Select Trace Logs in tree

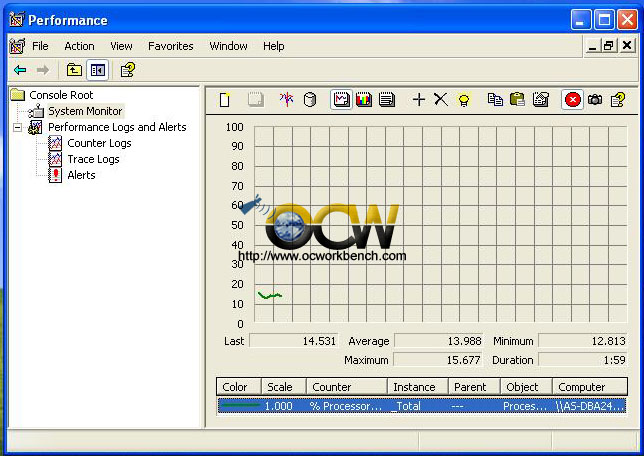click(x=93, y=159)
